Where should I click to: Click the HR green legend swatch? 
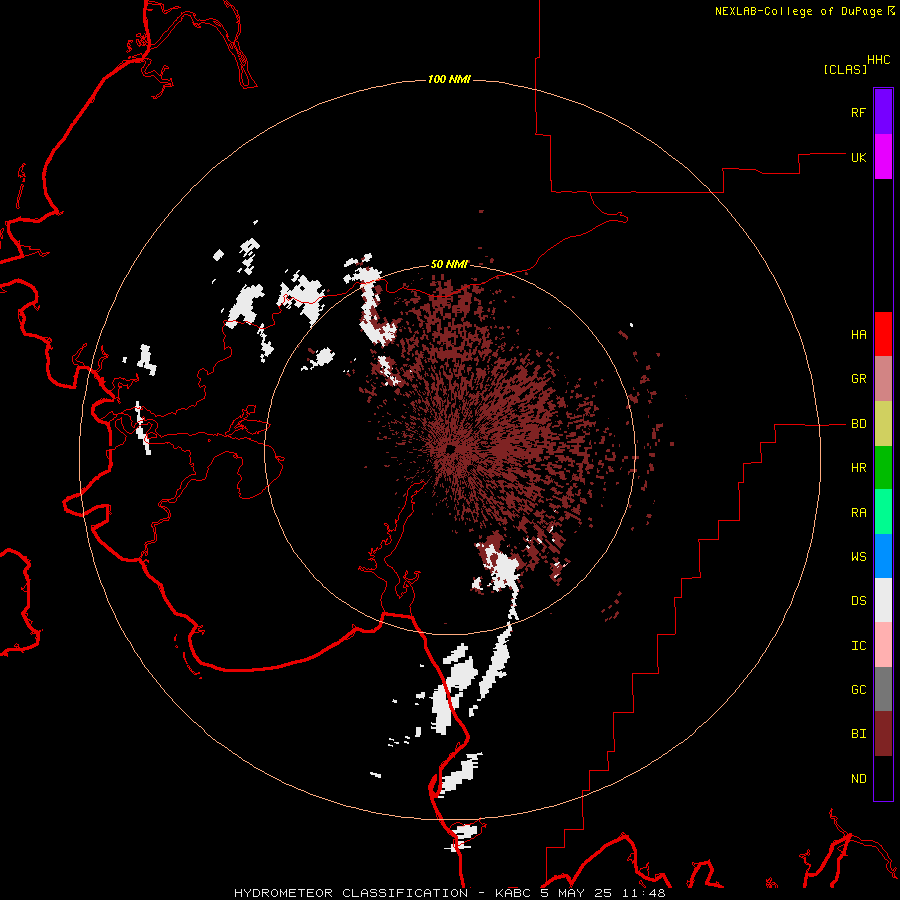coord(883,467)
